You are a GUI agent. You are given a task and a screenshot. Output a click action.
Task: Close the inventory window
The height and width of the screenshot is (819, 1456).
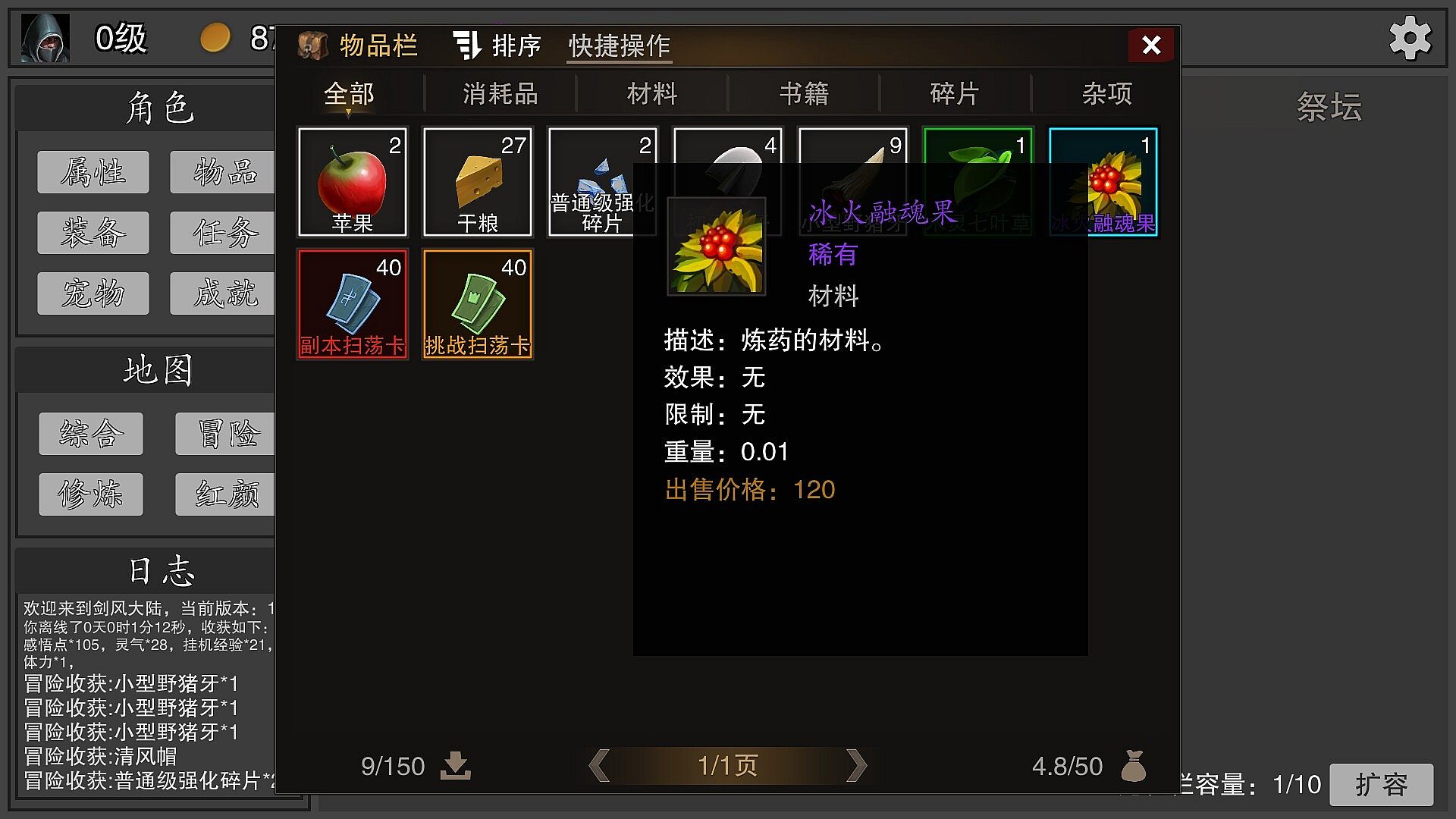coord(1151,45)
